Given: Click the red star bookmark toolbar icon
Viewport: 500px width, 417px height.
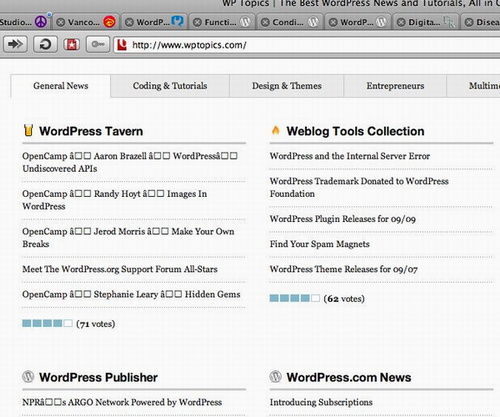Looking at the screenshot, I should click(x=72, y=44).
